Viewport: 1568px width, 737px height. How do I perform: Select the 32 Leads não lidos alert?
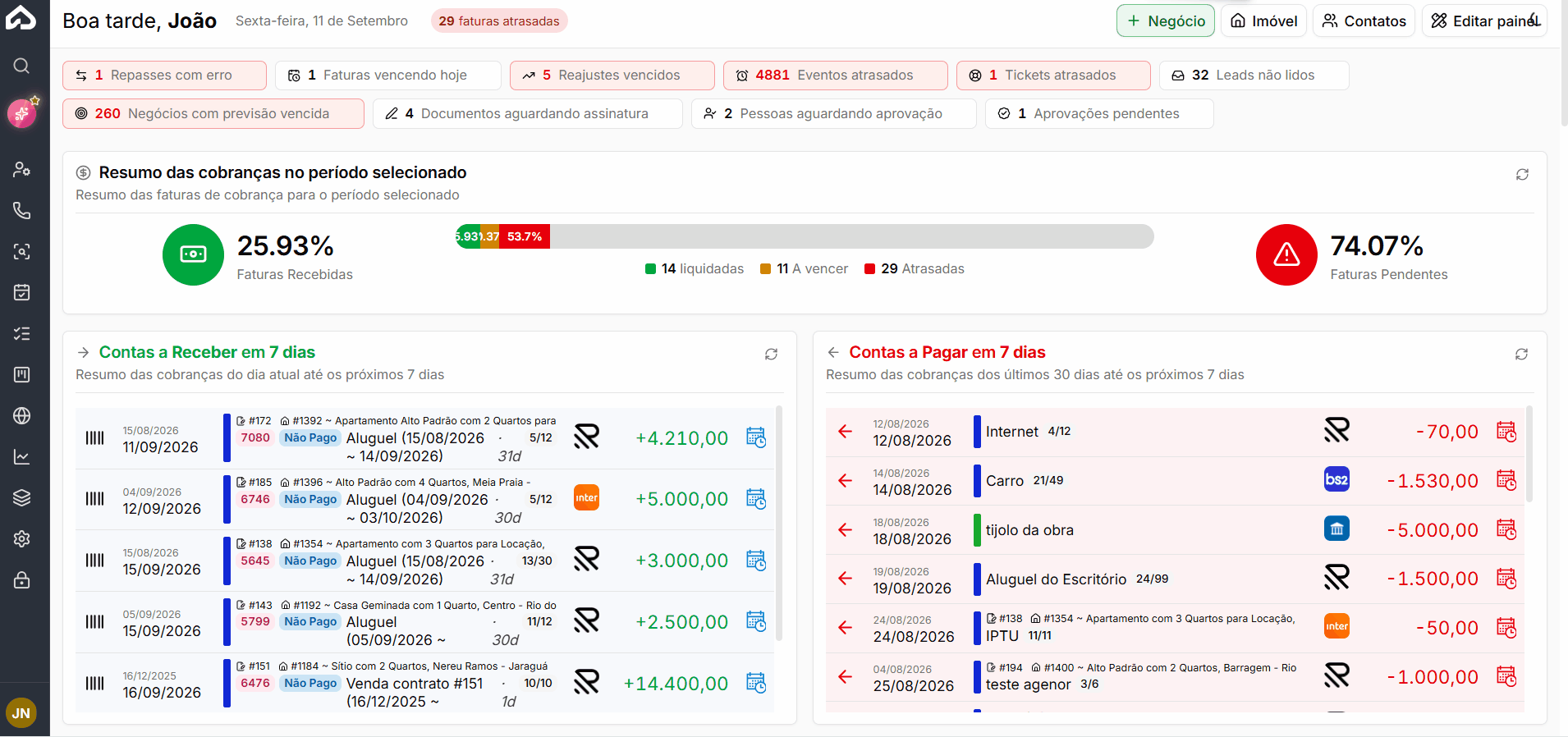pos(1254,75)
